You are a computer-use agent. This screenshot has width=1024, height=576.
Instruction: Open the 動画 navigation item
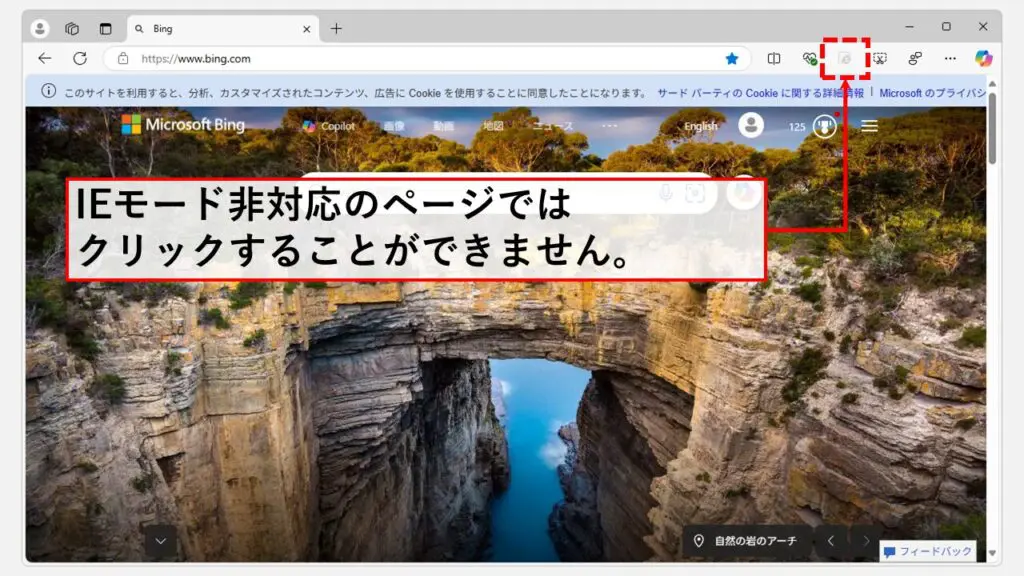tap(443, 126)
